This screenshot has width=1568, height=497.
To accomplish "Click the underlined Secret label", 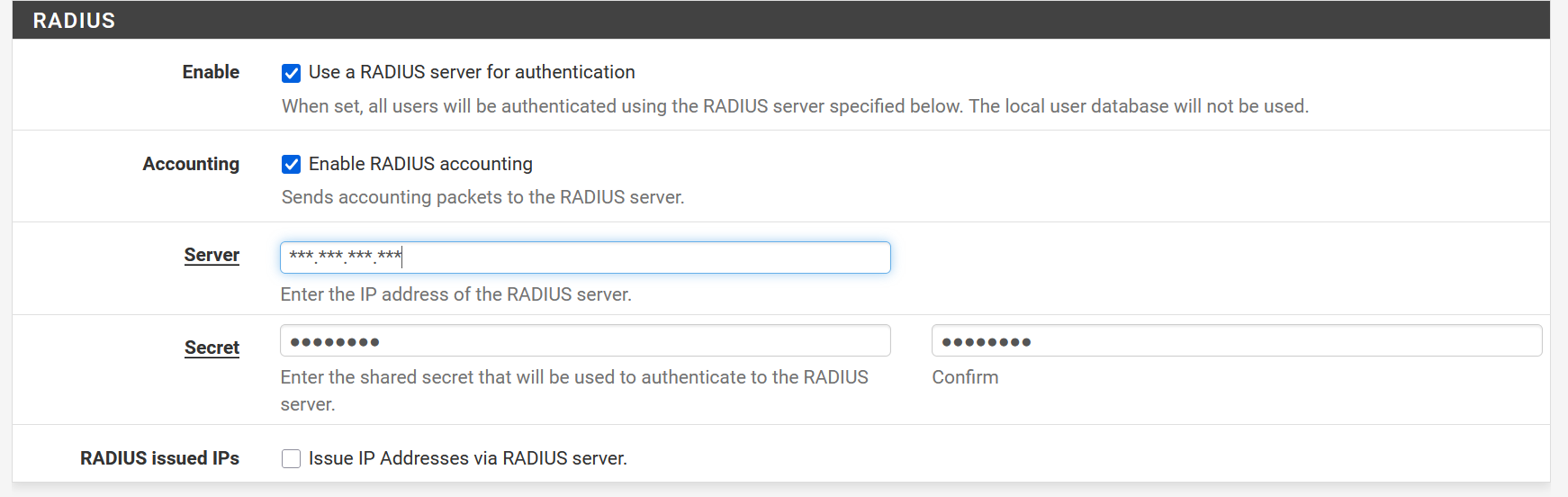I will tap(212, 348).
